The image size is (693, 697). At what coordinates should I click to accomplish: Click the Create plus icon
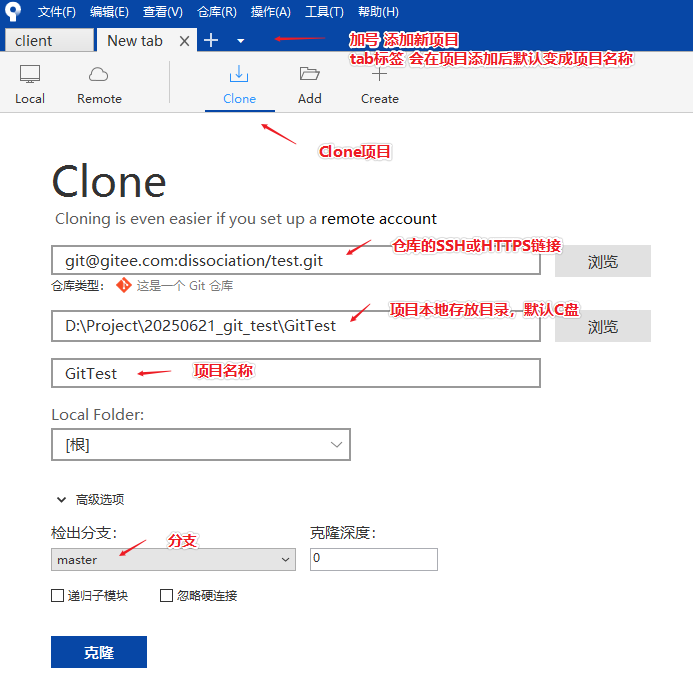379,75
